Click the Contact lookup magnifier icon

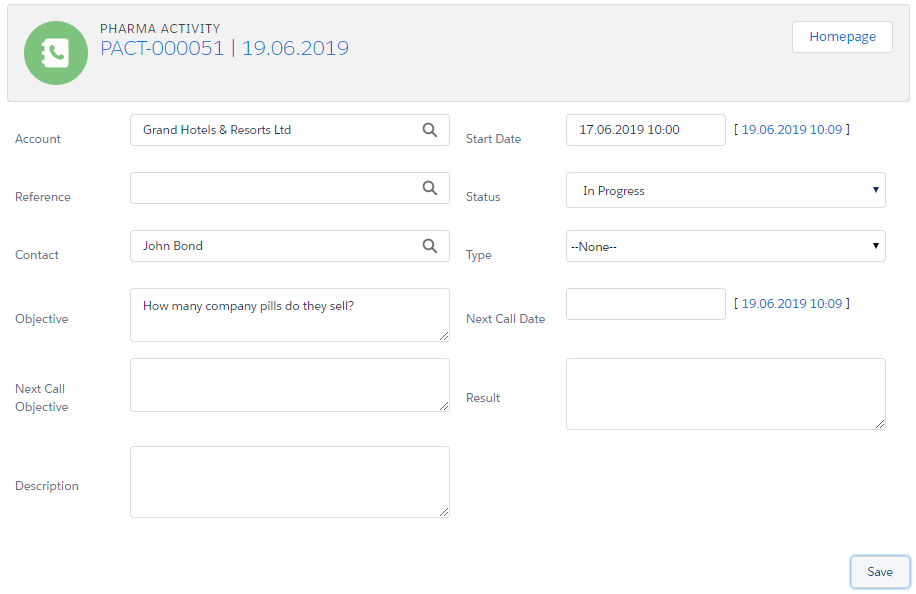(x=429, y=246)
